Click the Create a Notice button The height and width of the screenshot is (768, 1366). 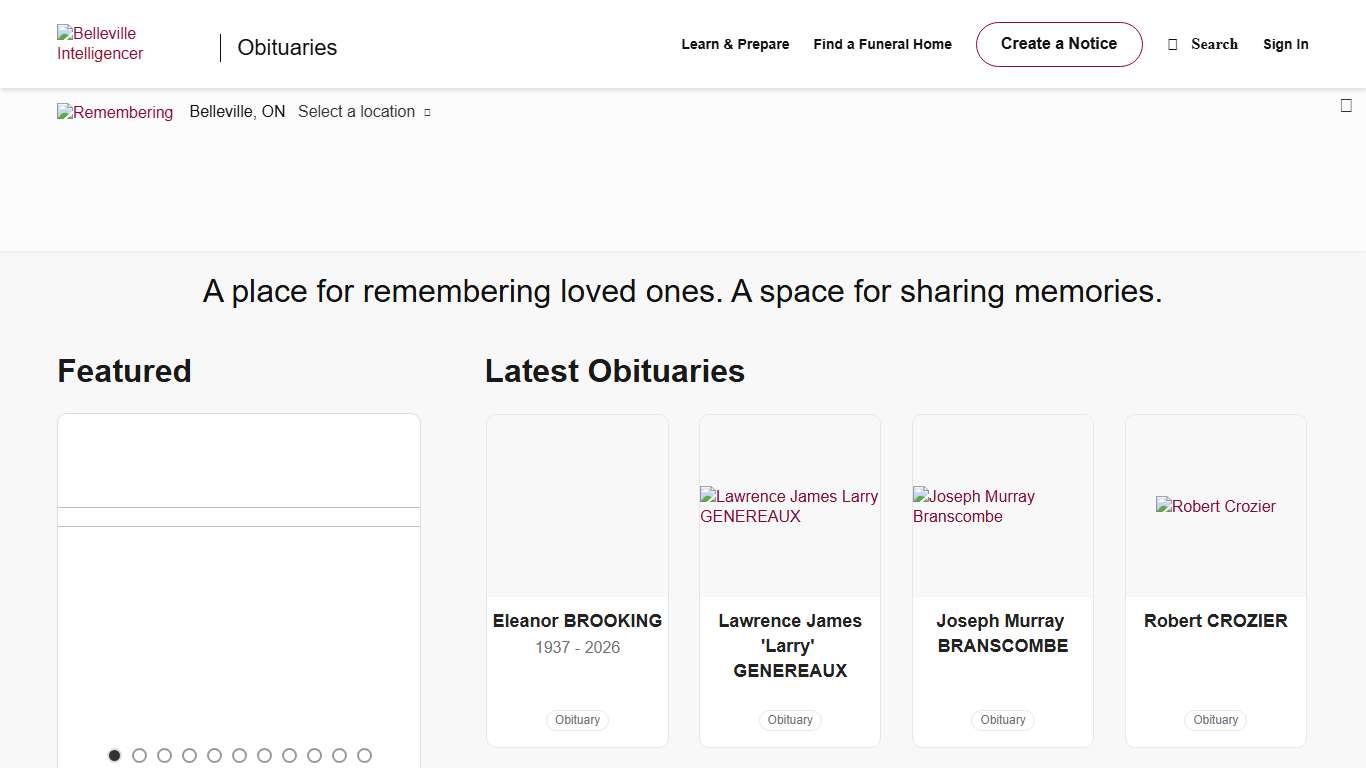point(1058,44)
